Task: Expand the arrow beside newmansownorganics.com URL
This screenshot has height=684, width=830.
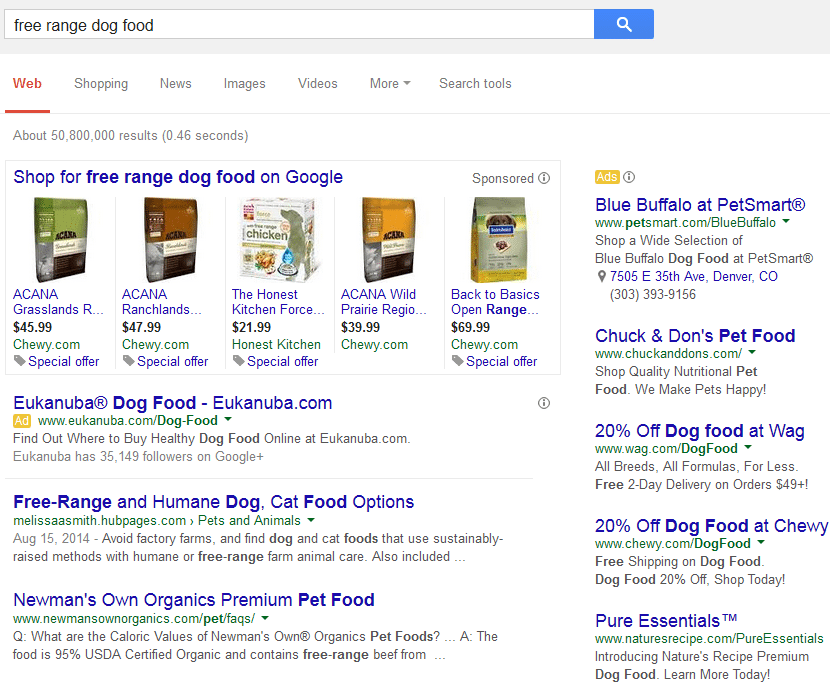Action: 265,617
